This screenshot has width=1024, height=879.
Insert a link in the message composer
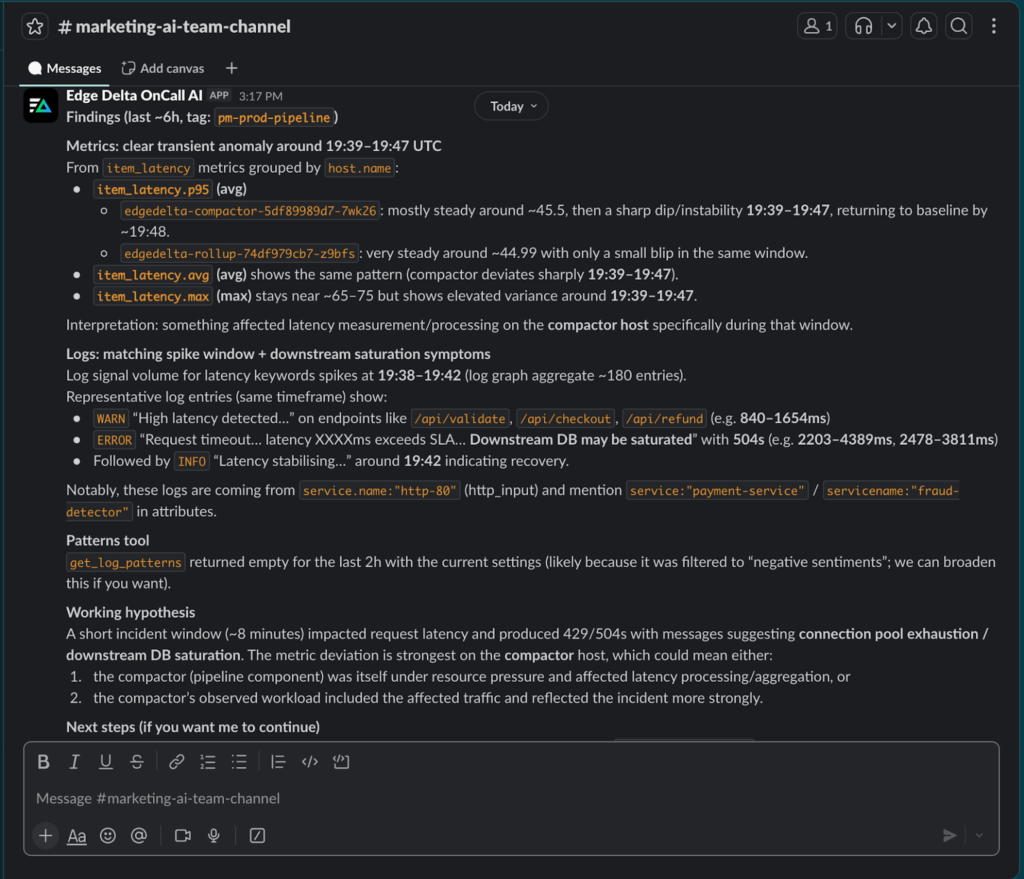point(176,762)
